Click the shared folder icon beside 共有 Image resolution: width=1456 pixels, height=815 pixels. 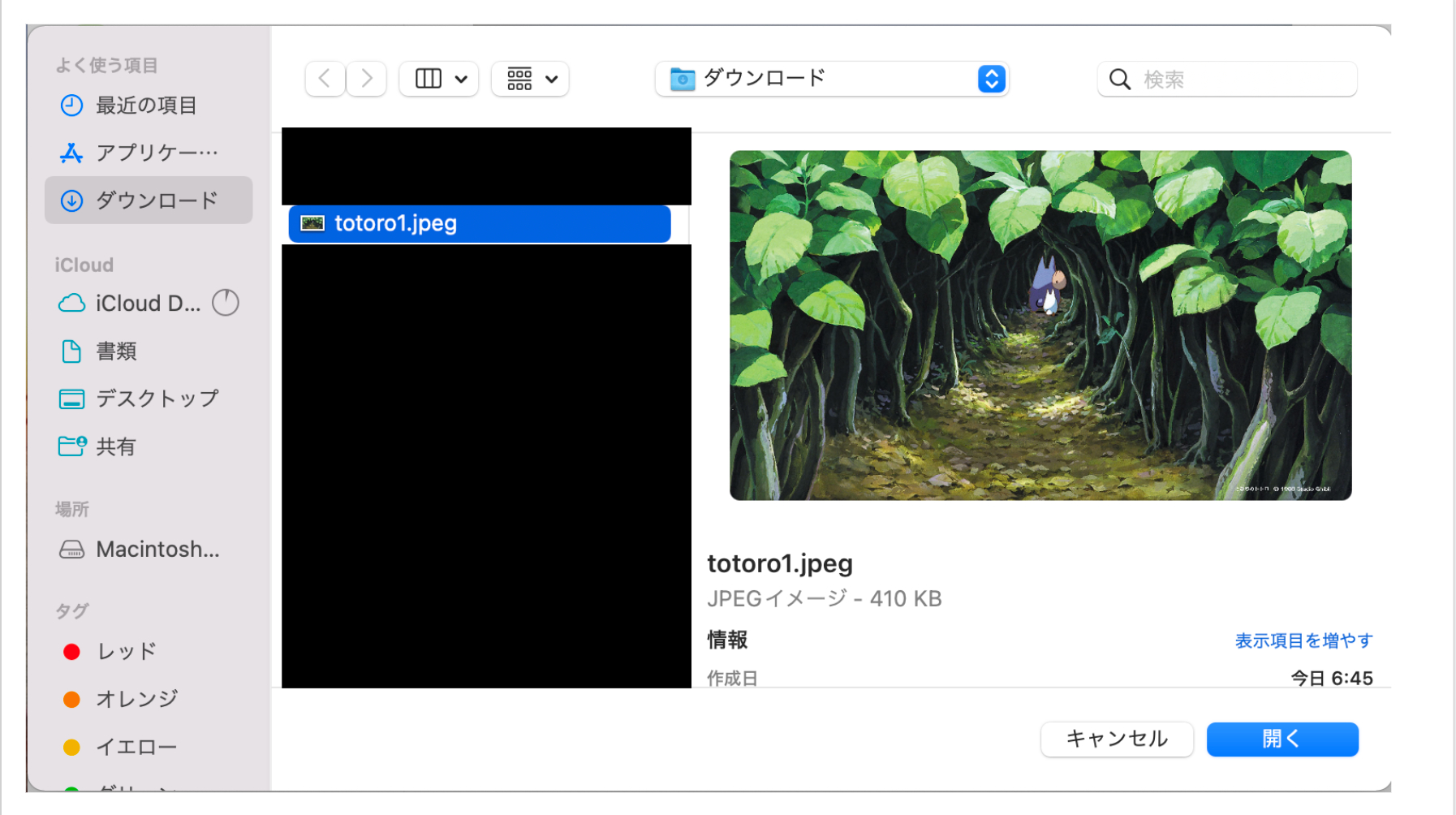click(x=72, y=446)
